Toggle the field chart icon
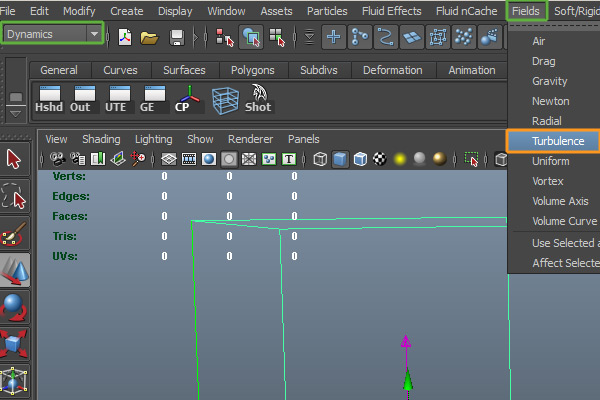 [x=249, y=159]
